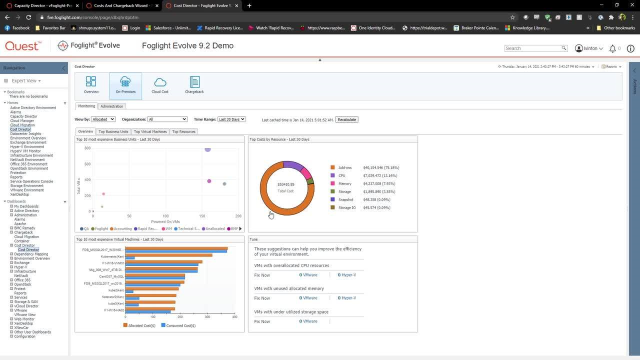
Task: Switch to the Administration tab
Action: pos(111,106)
